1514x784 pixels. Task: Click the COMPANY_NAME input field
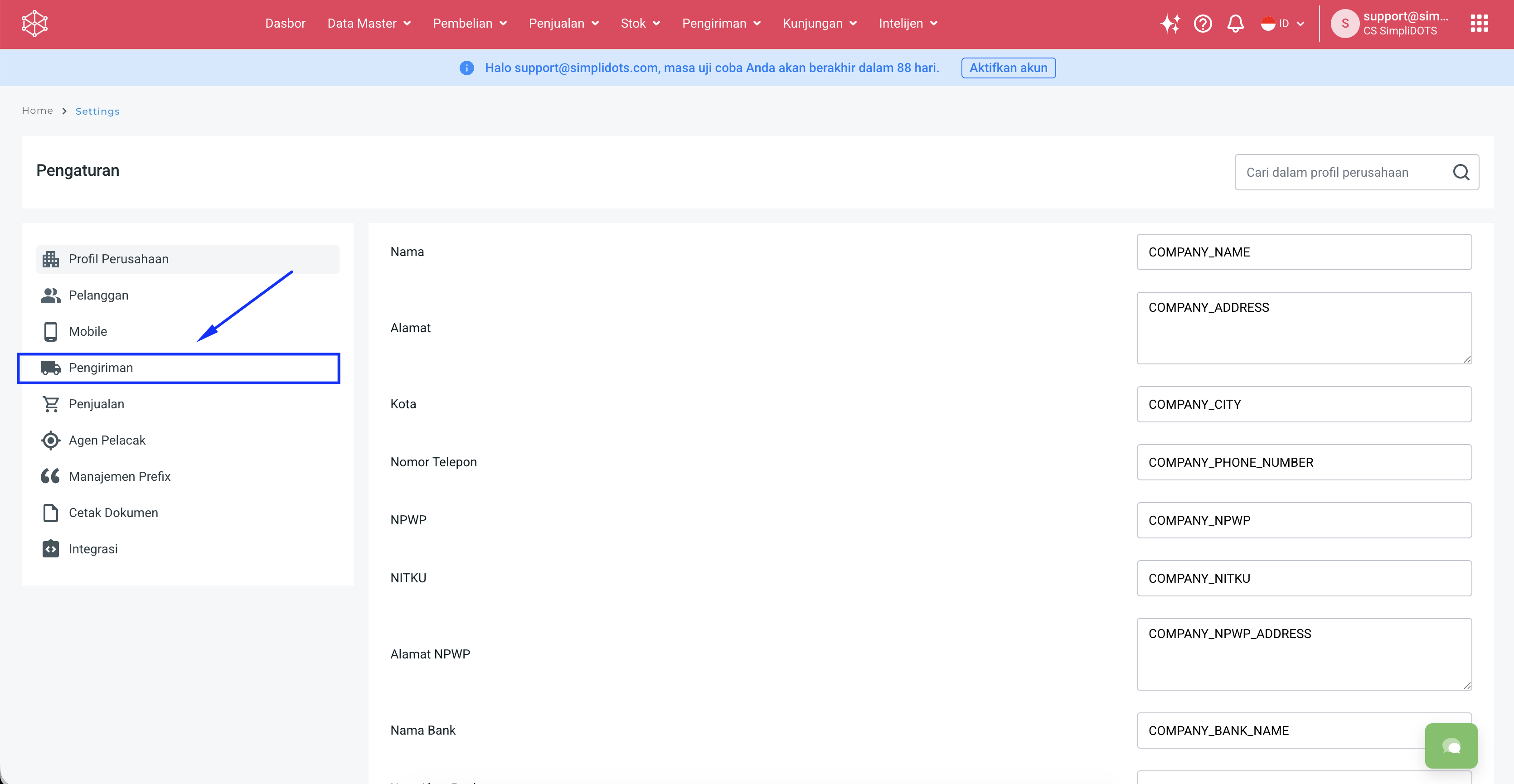pyautogui.click(x=1304, y=252)
